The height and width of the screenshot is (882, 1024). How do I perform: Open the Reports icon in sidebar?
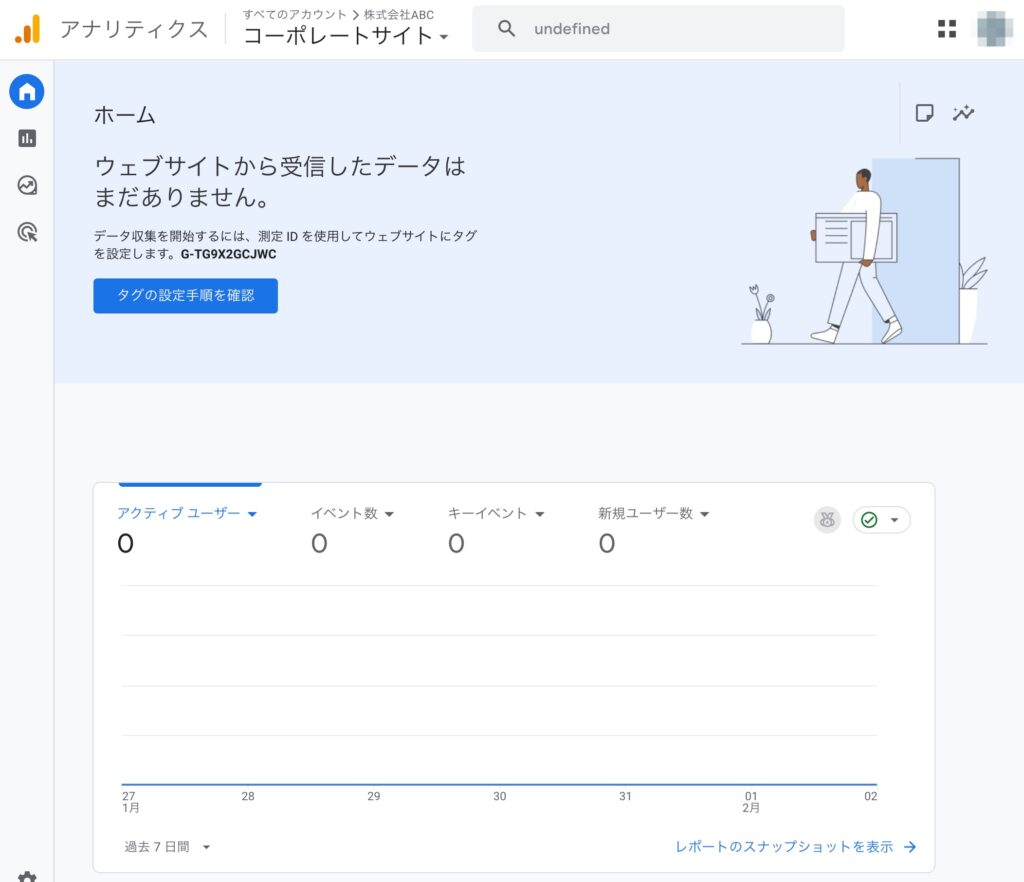pos(27,139)
